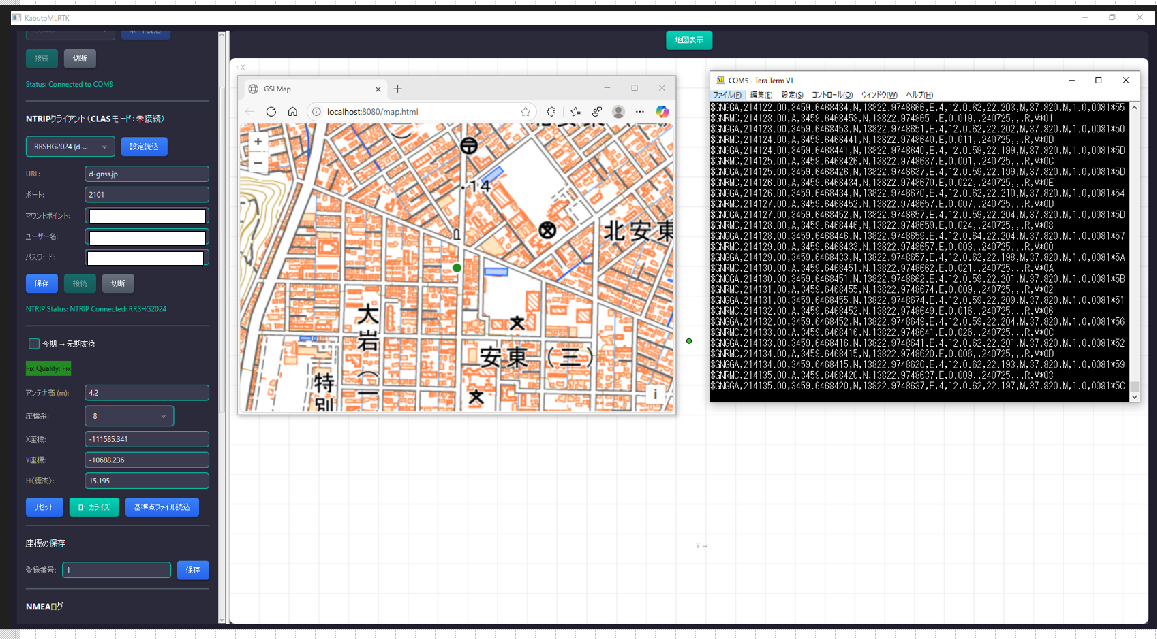Click the NTRIP 接続 connect button
Image resolution: width=1157 pixels, height=639 pixels.
(x=80, y=283)
